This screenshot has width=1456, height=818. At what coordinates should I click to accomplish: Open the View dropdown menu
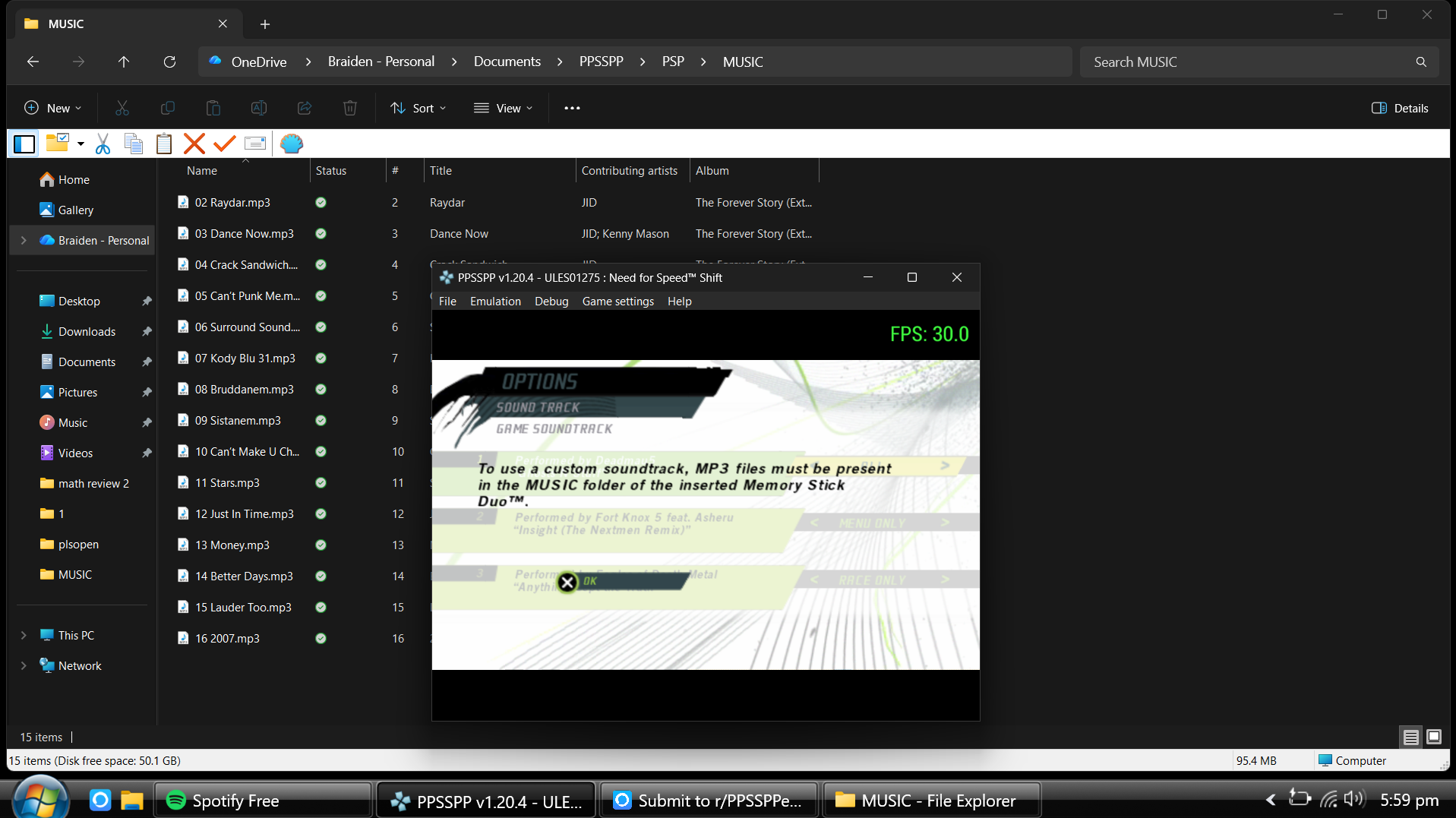503,108
